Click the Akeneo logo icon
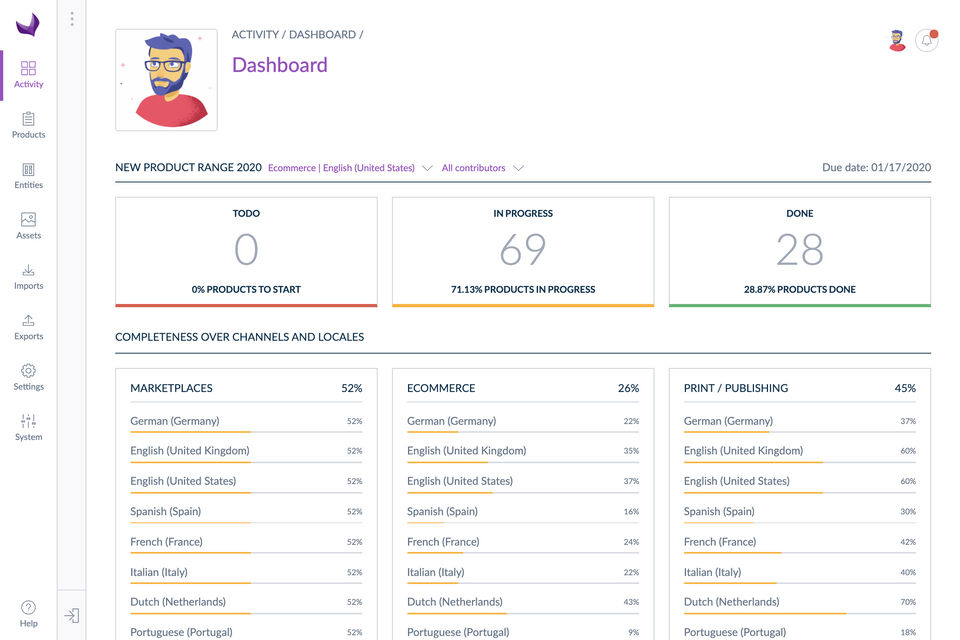This screenshot has width=960, height=640. tap(28, 24)
